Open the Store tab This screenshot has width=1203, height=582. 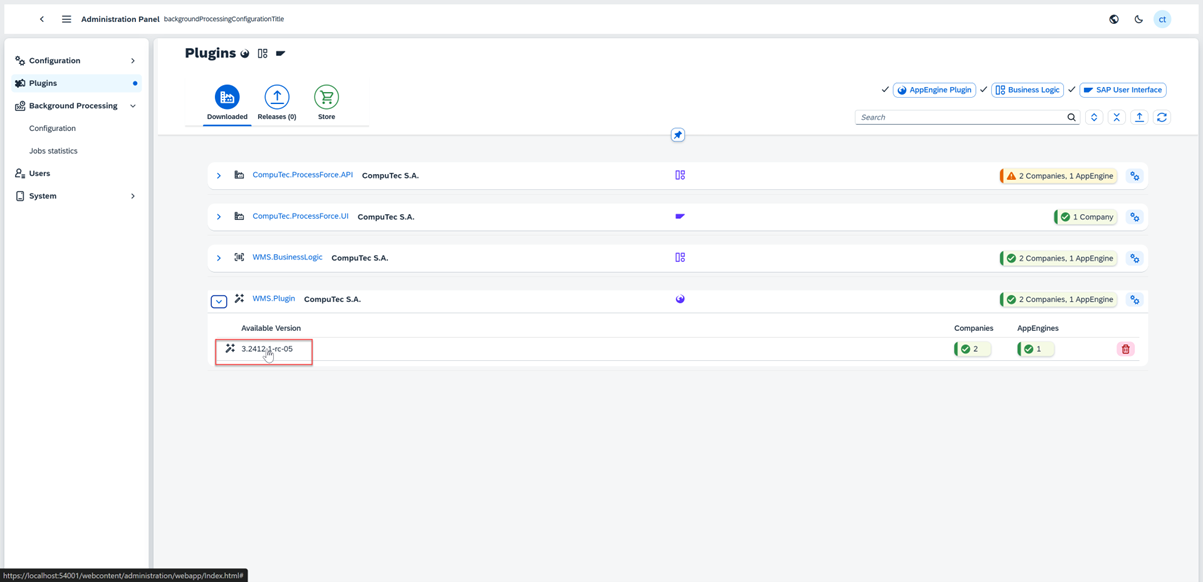[x=326, y=102]
